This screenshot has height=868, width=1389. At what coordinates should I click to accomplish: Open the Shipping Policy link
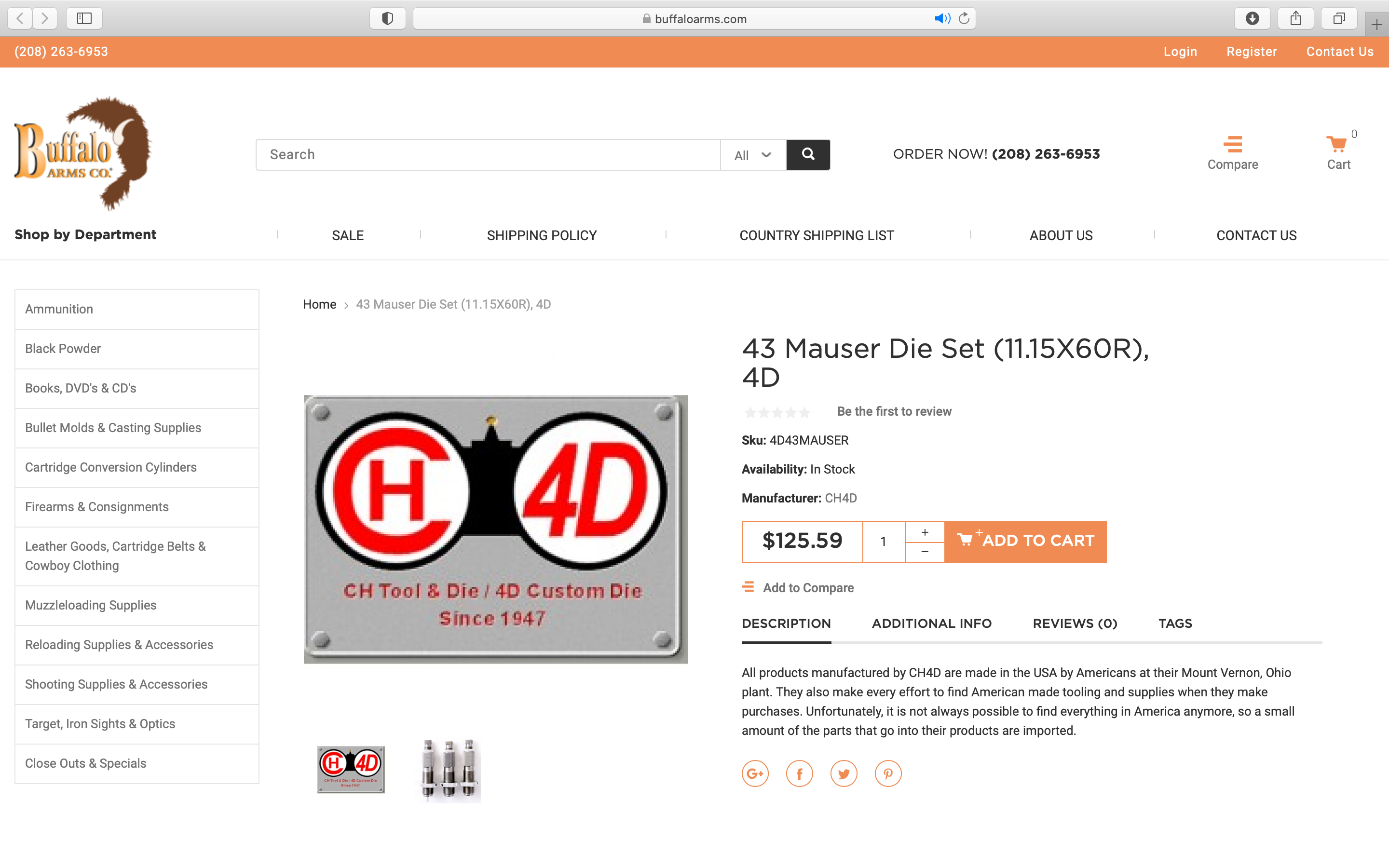pyautogui.click(x=542, y=235)
